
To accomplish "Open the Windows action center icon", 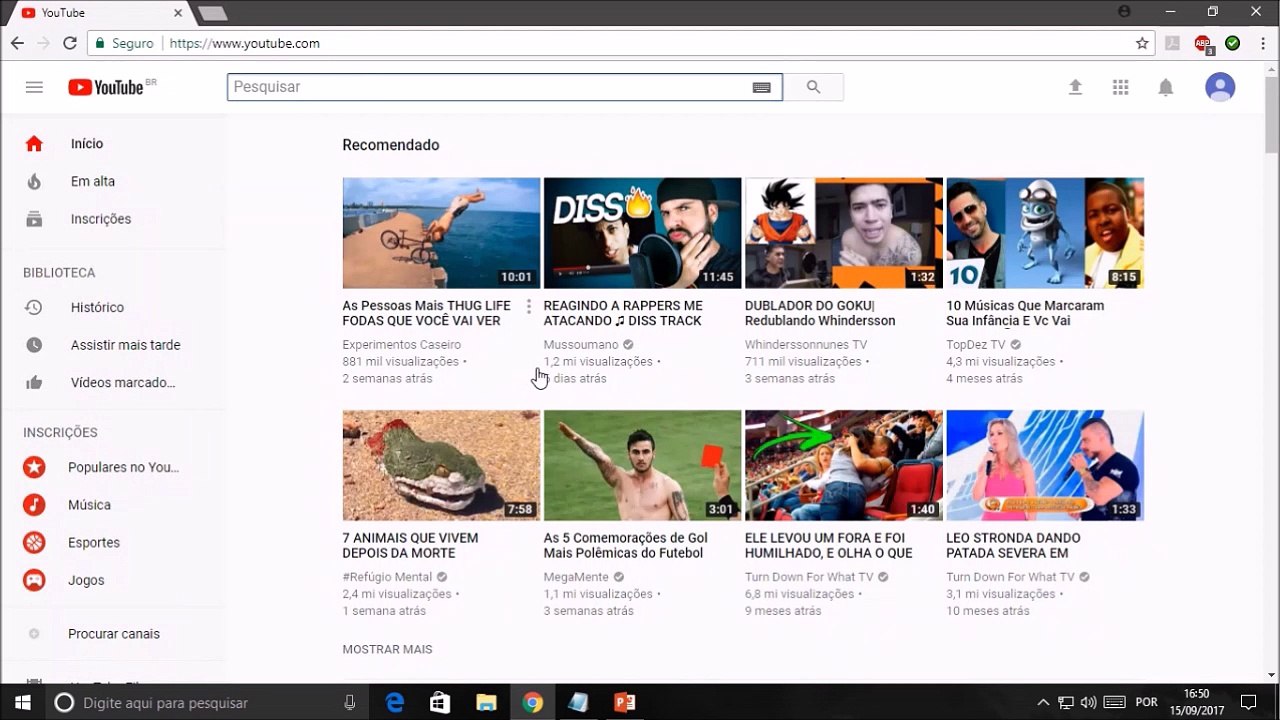I will click(1248, 702).
